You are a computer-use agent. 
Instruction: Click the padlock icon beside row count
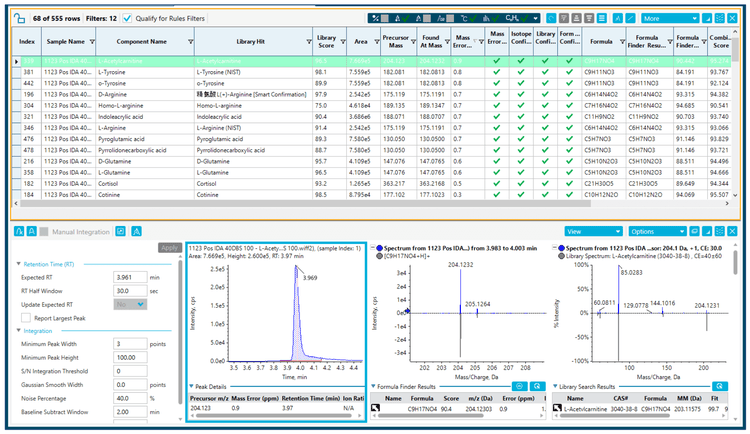[x=19, y=18]
